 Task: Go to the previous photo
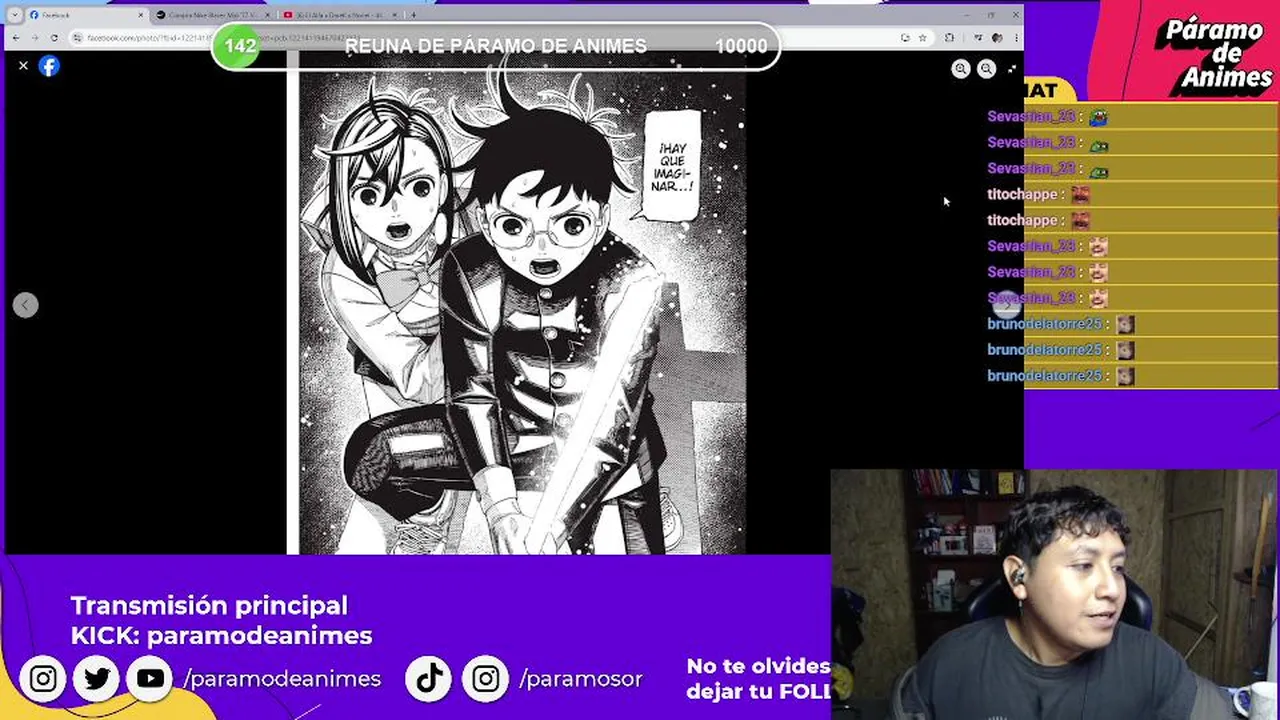pyautogui.click(x=26, y=305)
